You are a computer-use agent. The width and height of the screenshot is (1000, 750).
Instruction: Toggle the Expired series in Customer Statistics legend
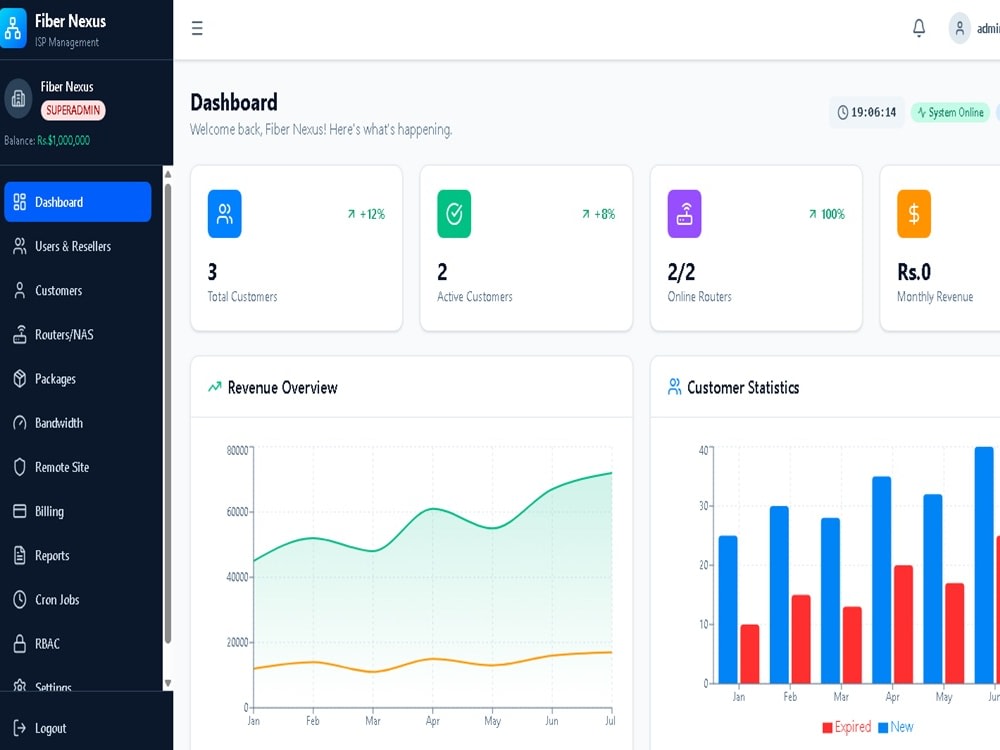[848, 727]
